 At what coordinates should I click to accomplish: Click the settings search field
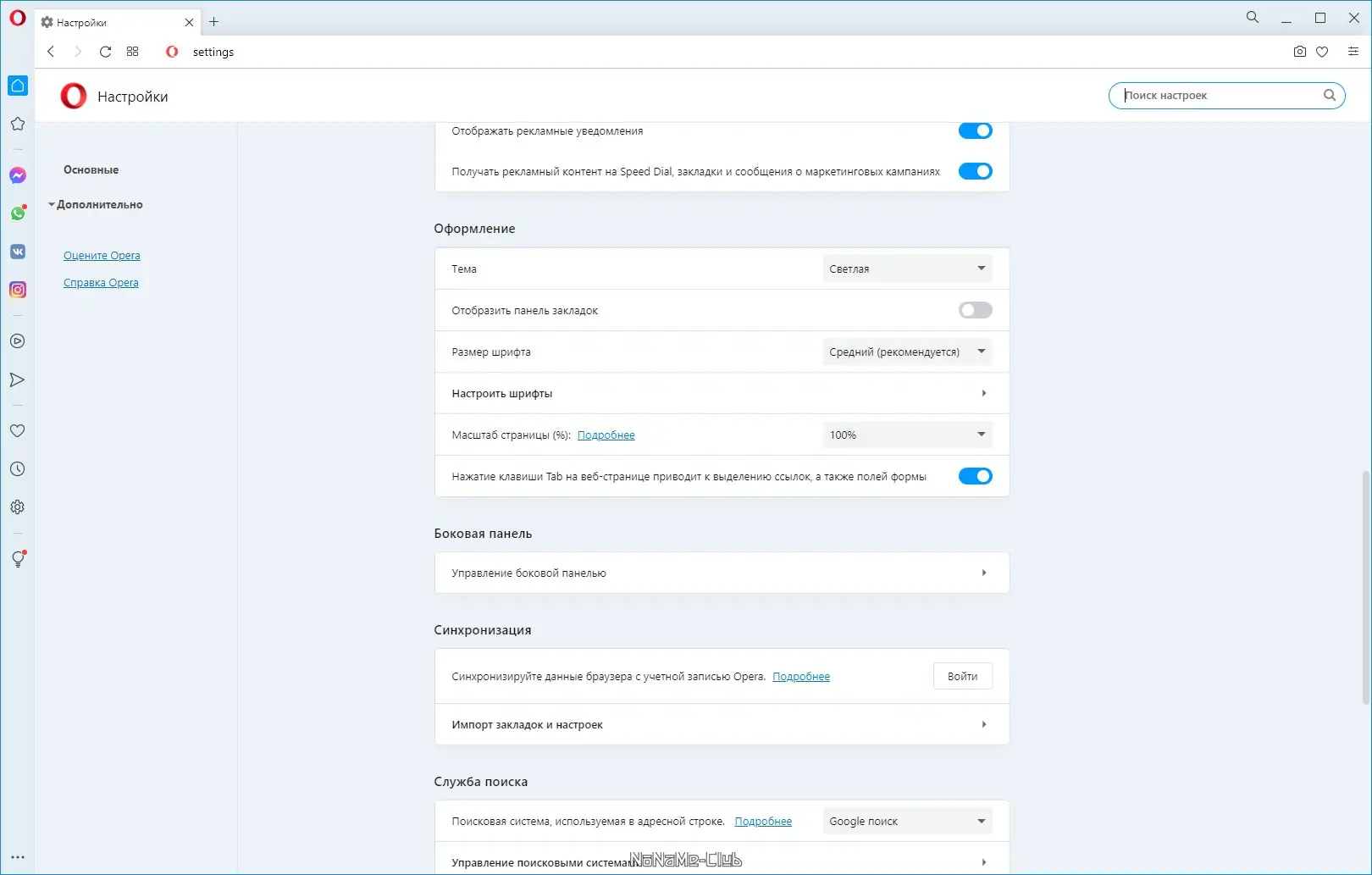pyautogui.click(x=1220, y=96)
